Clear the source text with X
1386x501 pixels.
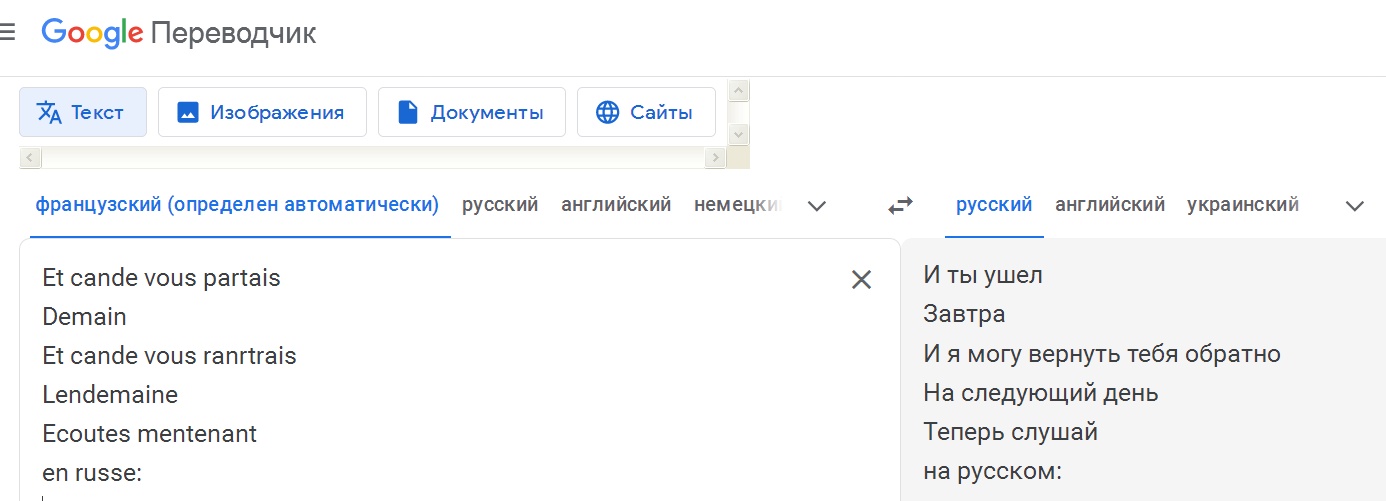pyautogui.click(x=861, y=280)
